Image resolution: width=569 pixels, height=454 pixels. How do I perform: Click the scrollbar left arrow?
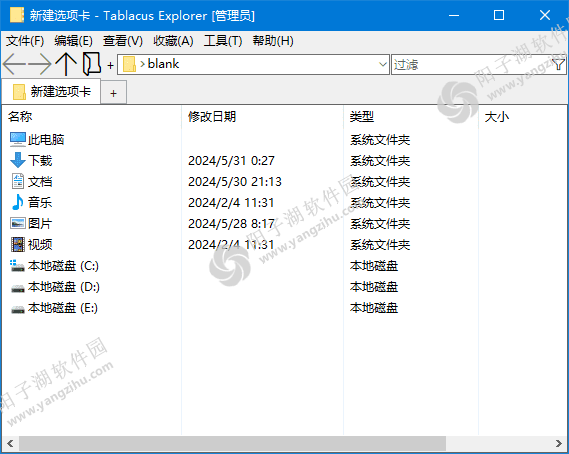(10, 443)
